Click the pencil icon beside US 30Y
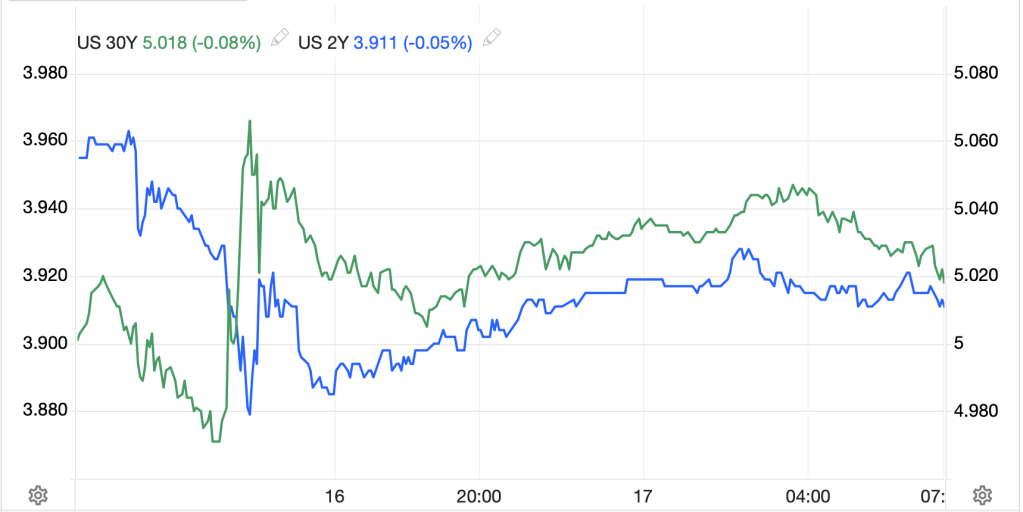The height and width of the screenshot is (512, 1023). coord(279,38)
